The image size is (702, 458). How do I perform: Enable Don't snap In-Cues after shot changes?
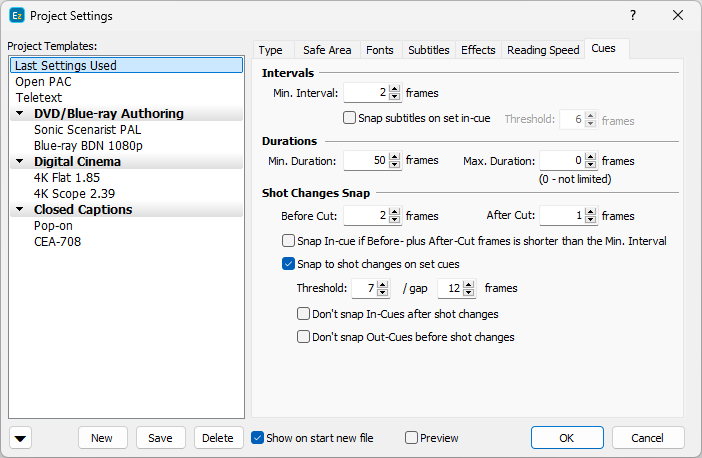(x=304, y=314)
